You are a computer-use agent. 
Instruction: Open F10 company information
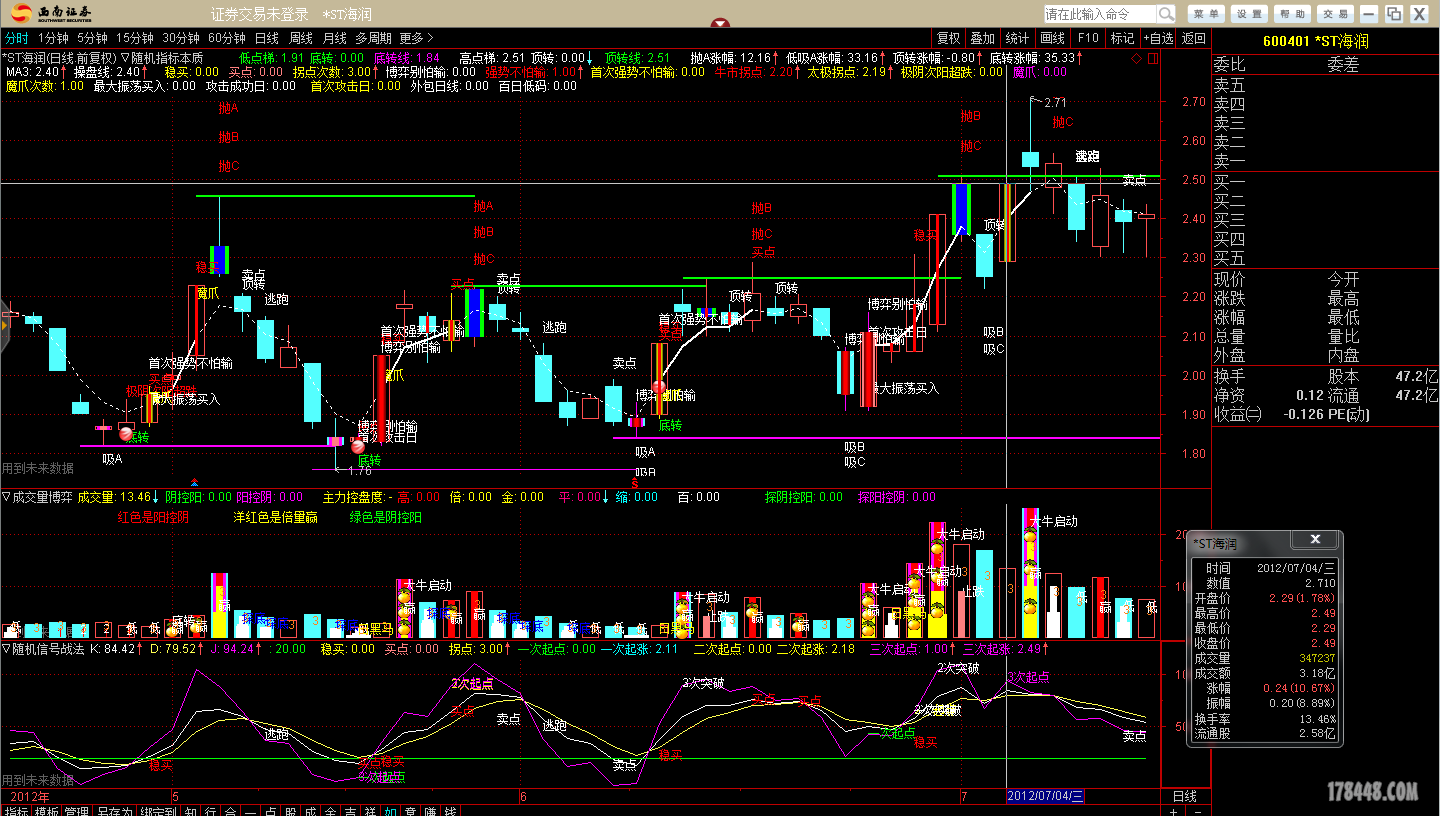click(1088, 39)
